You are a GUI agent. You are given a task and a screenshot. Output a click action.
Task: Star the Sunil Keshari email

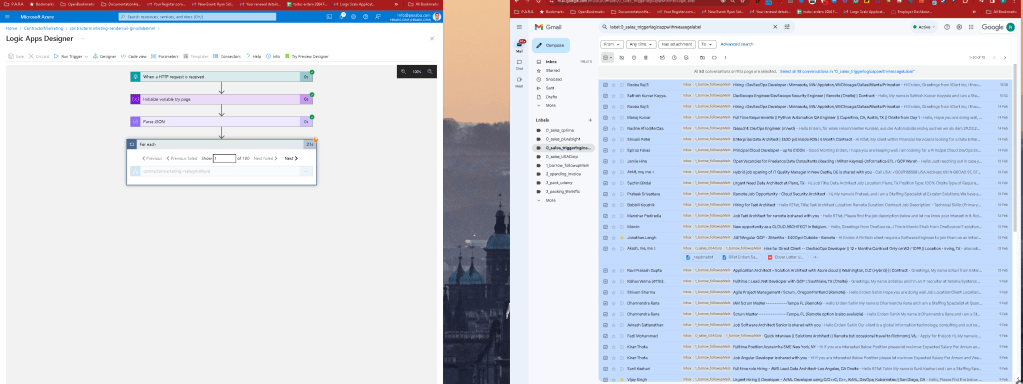[613, 368]
